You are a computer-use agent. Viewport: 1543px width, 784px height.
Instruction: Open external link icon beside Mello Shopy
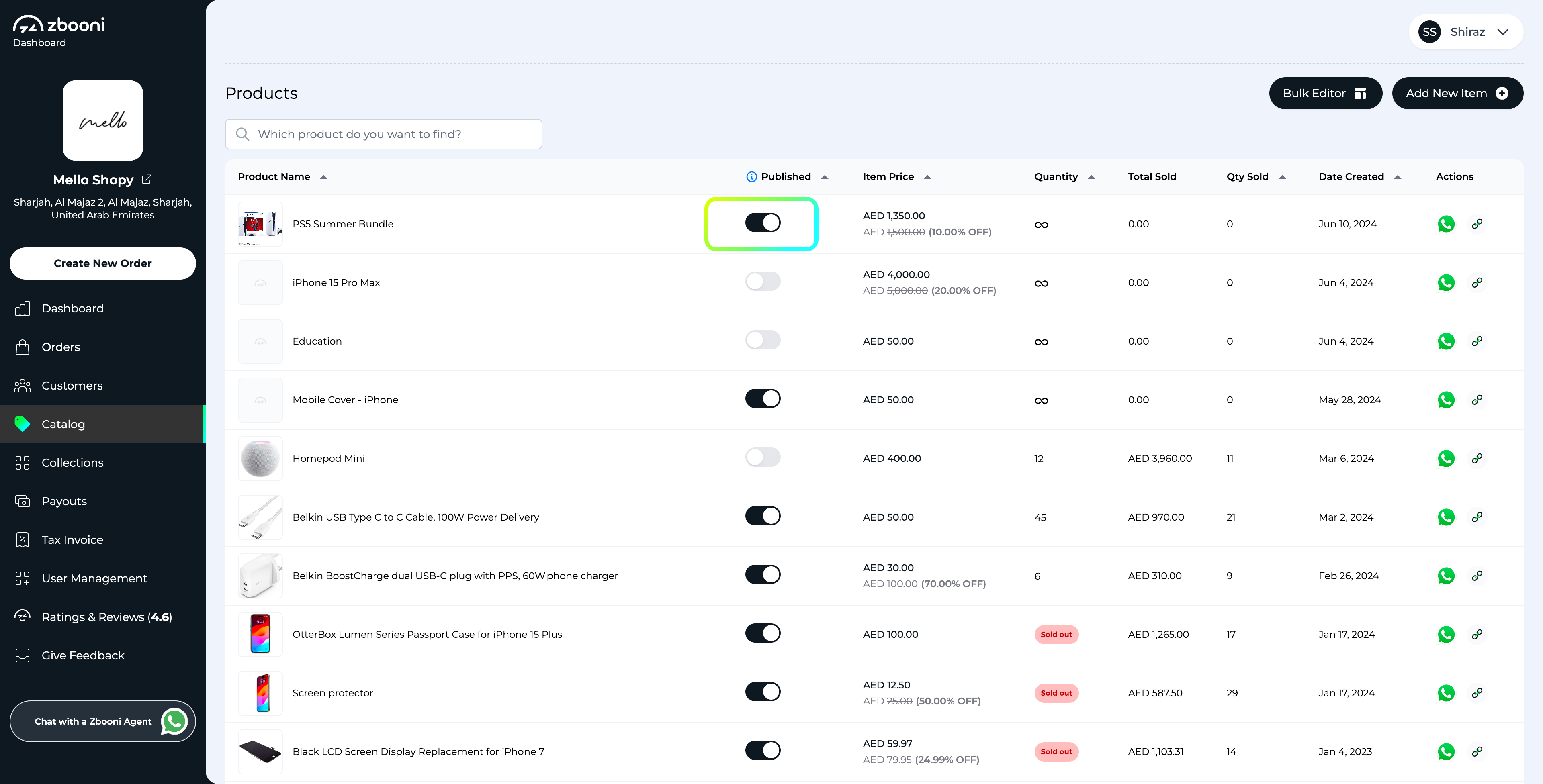(147, 179)
